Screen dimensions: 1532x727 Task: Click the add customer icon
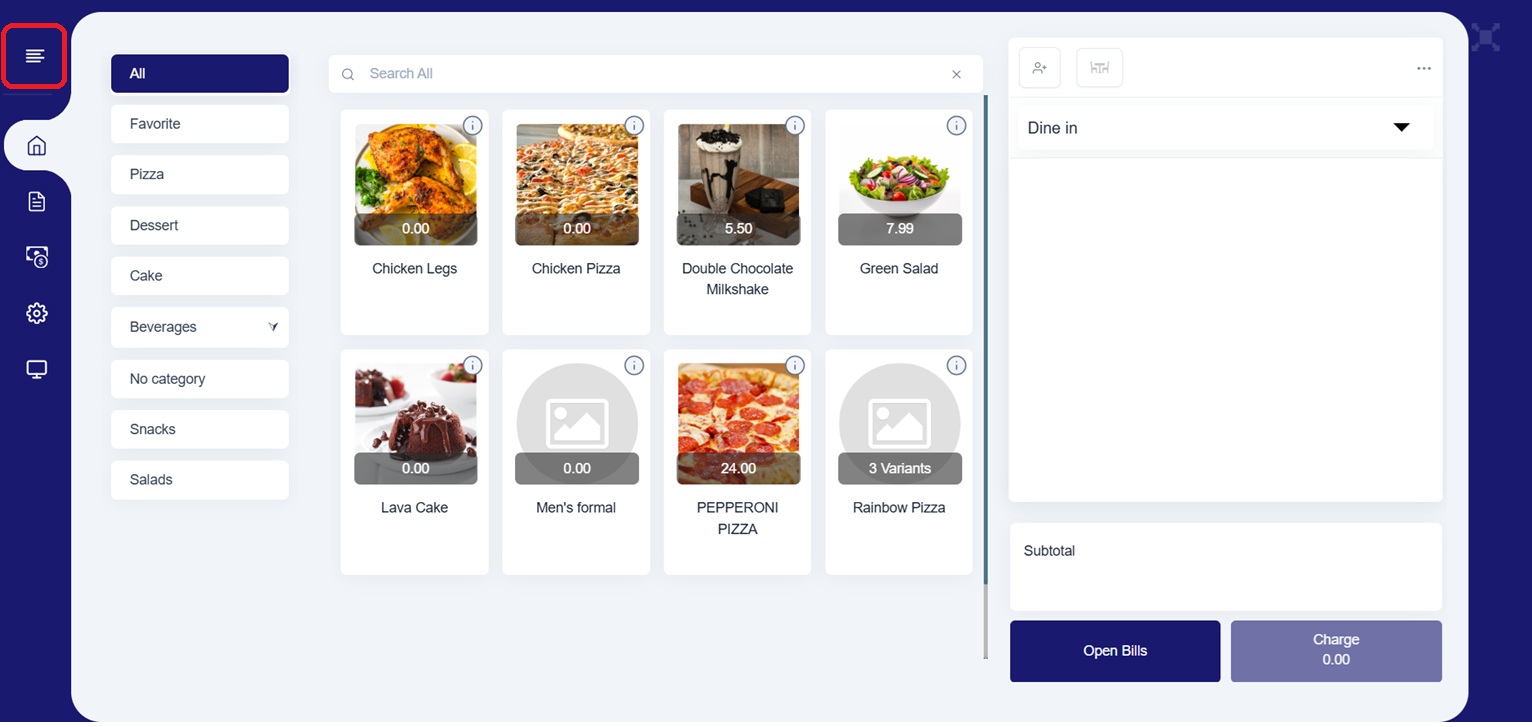(1040, 68)
